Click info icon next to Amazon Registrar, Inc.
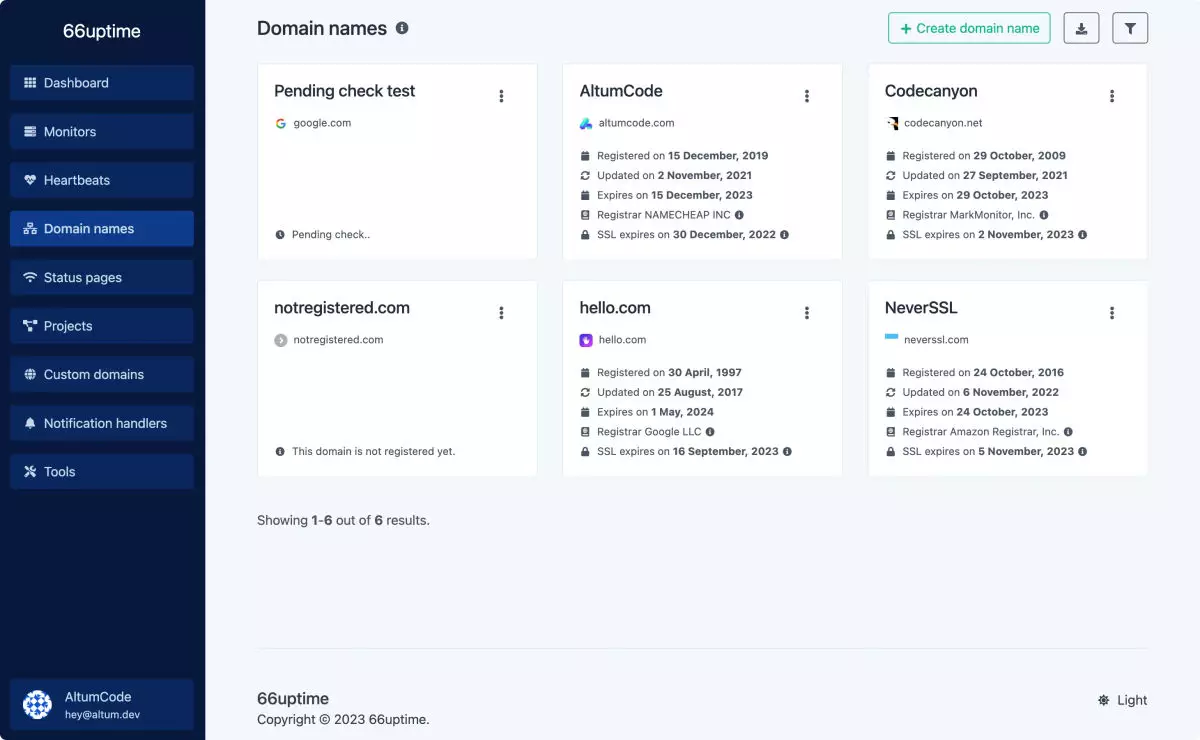The width and height of the screenshot is (1200, 740). pos(1068,432)
